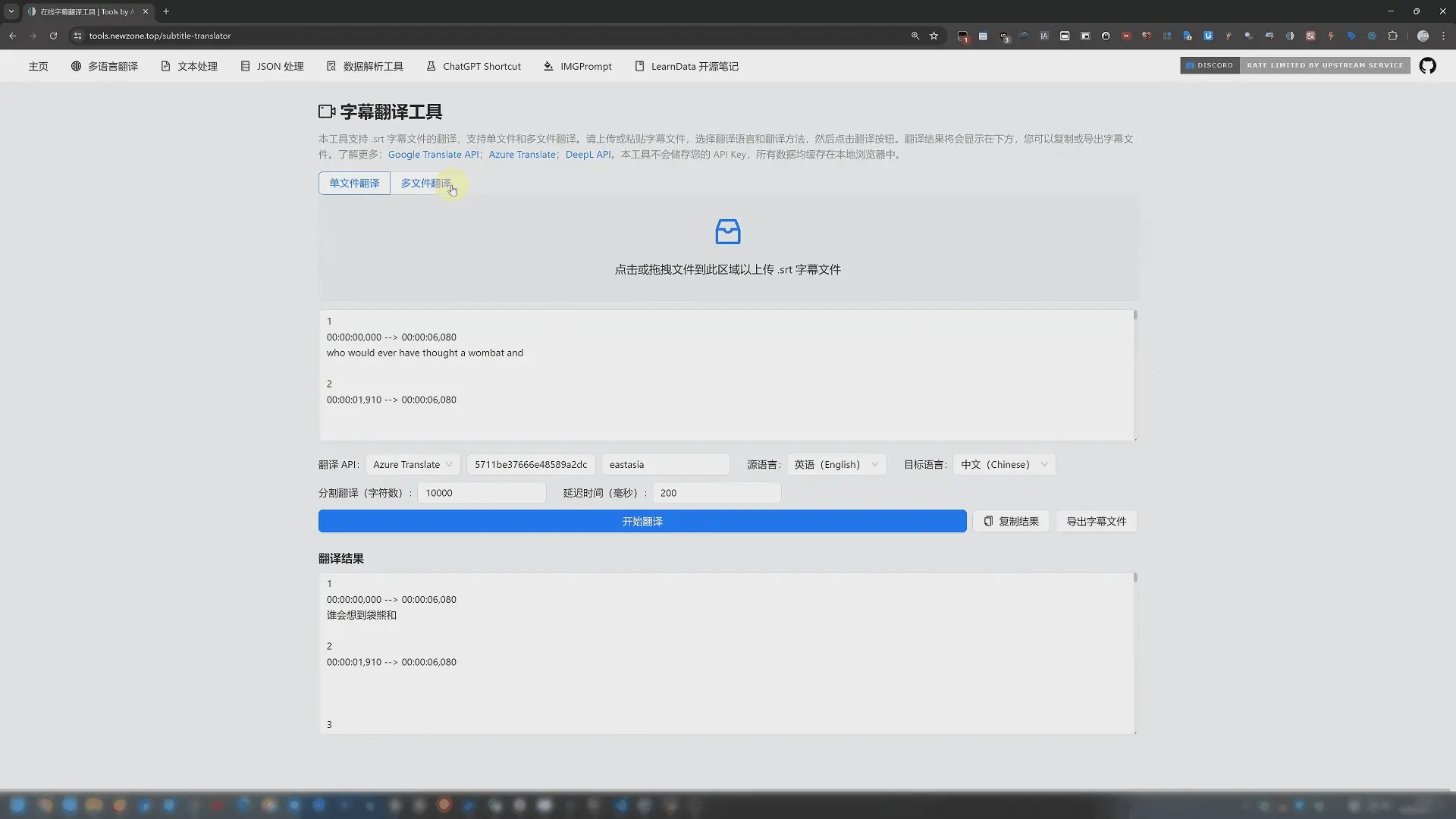
Task: Open the GitHub icon link
Action: pyautogui.click(x=1427, y=66)
